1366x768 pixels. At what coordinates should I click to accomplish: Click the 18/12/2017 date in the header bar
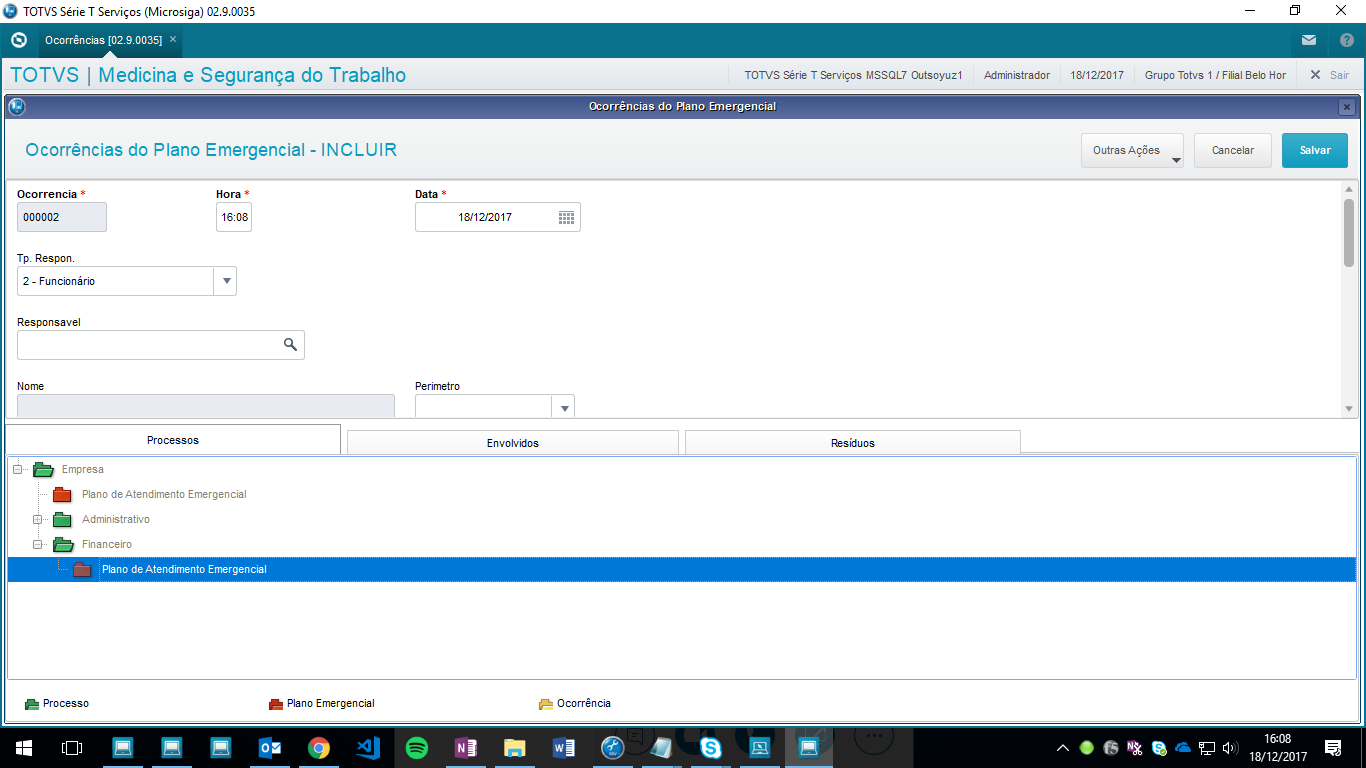[x=1097, y=75]
